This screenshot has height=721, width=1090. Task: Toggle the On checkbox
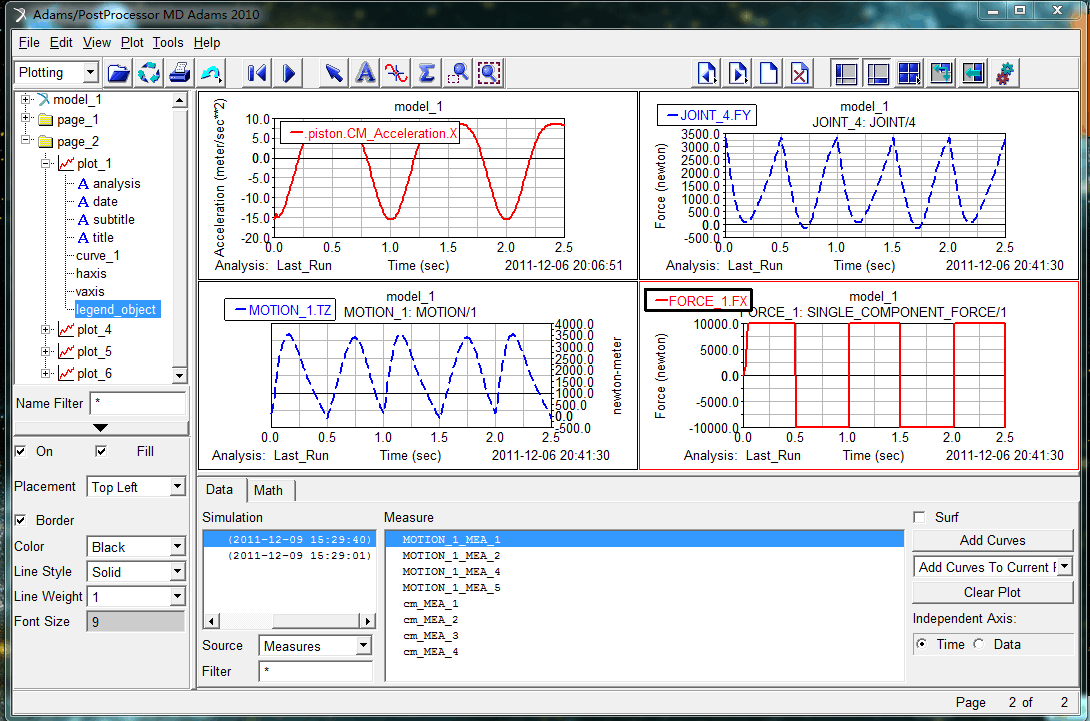pos(21,451)
